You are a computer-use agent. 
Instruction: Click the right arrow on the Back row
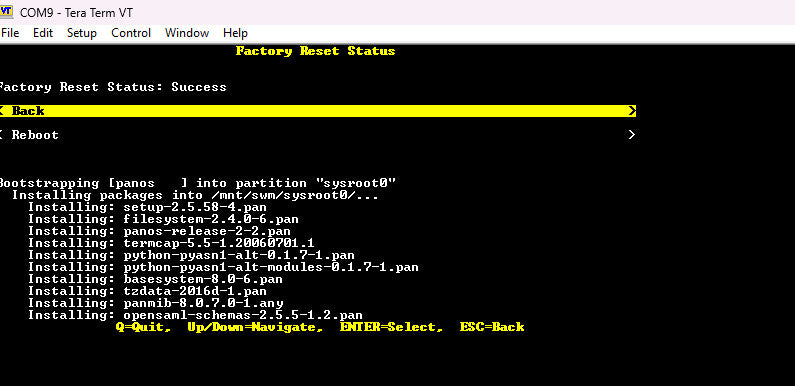(632, 111)
